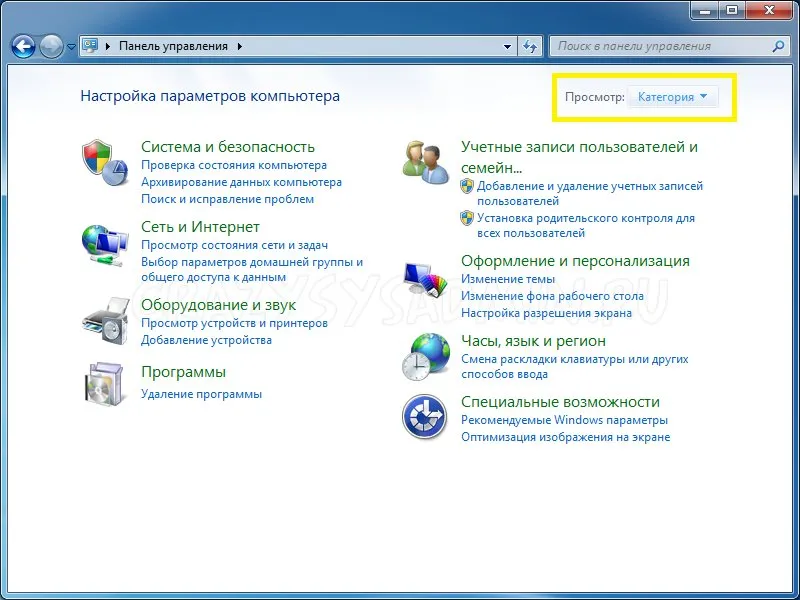Click Настройка разрешения экрана link
Screen dimensions: 800x600
pyautogui.click(x=546, y=313)
